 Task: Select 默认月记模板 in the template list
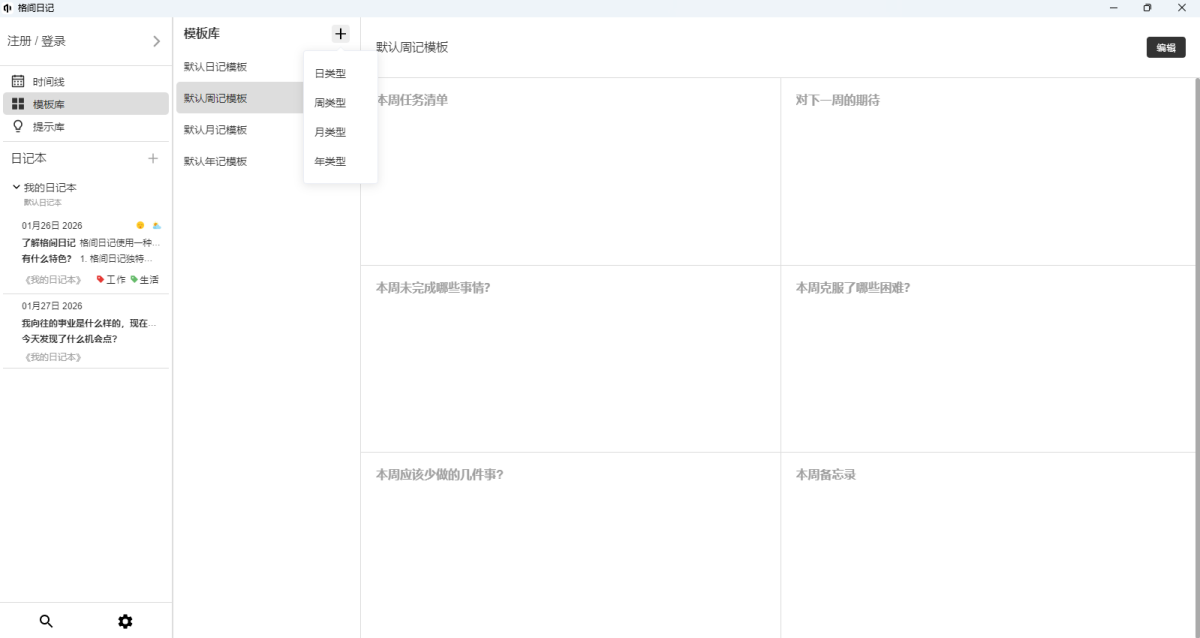[215, 130]
